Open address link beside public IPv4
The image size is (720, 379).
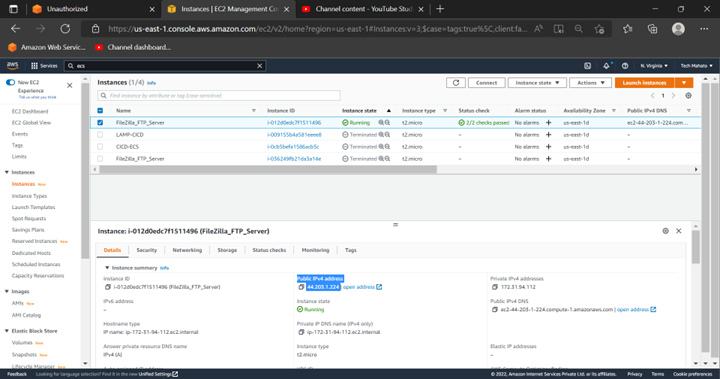[x=362, y=287]
